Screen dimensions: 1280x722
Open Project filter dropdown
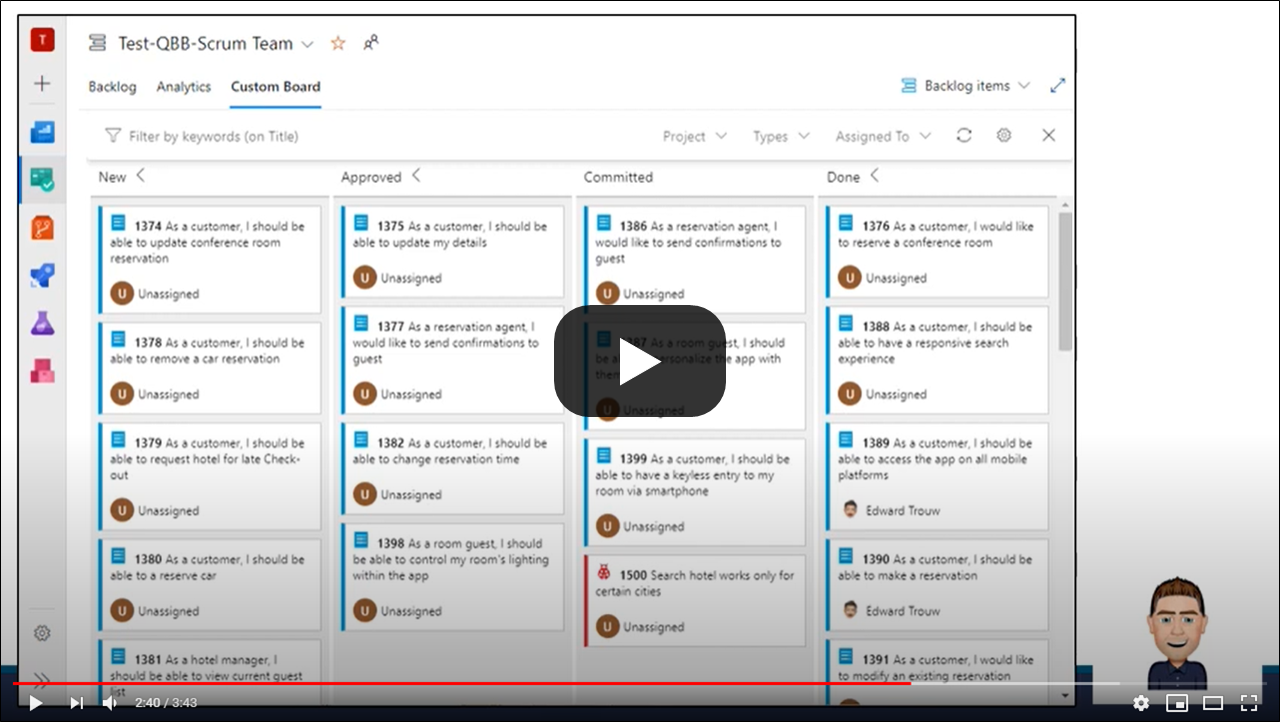coord(695,136)
